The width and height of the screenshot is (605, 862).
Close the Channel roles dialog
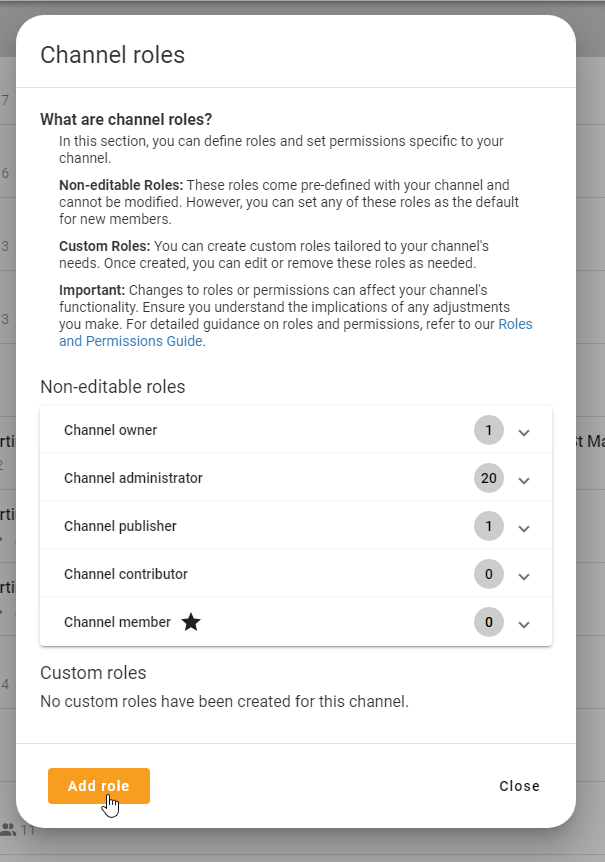coord(519,786)
